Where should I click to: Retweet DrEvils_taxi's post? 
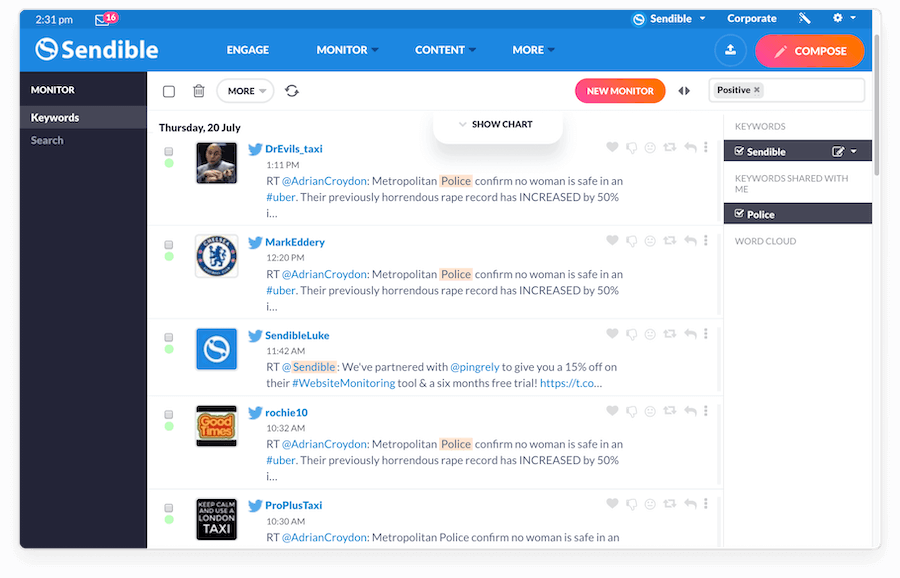pos(669,148)
